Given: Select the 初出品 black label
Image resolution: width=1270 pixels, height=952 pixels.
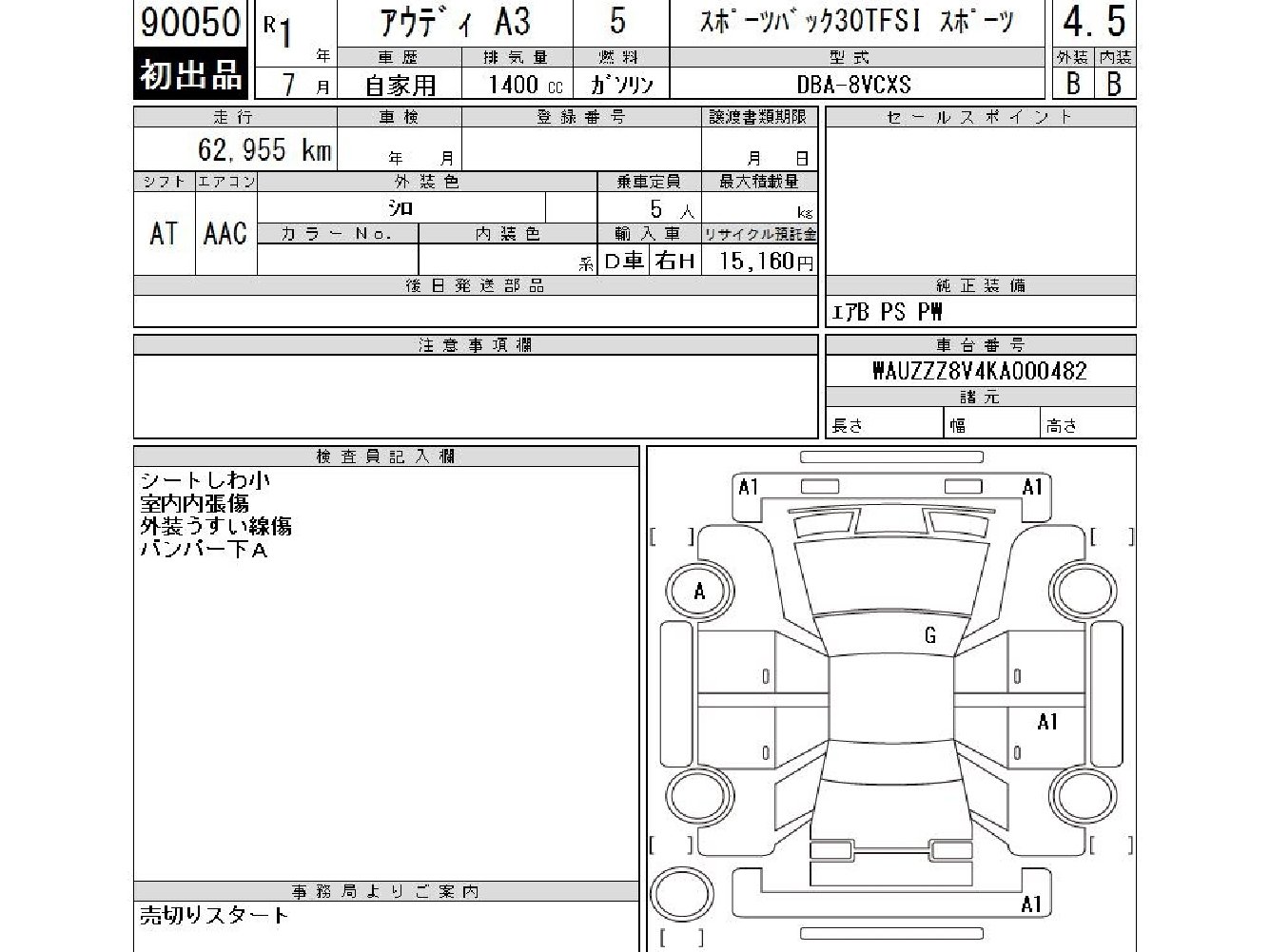Looking at the screenshot, I should point(192,73).
